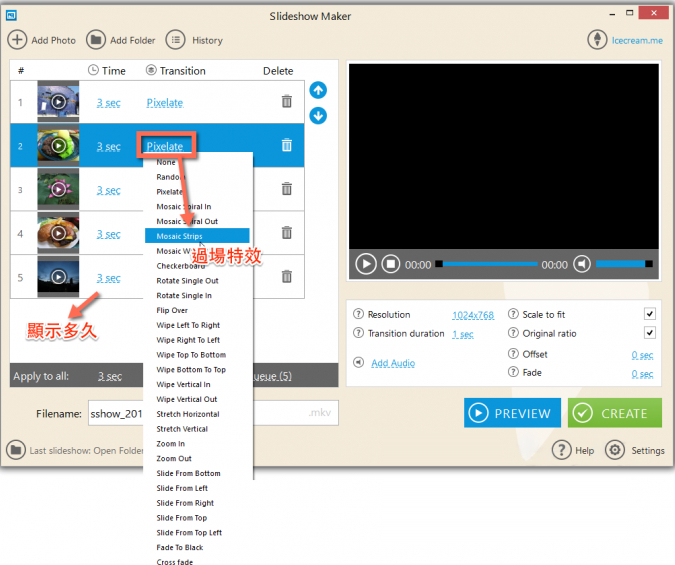Delete slide 3 with its trash icon
Image resolution: width=675 pixels, height=565 pixels.
[x=287, y=189]
